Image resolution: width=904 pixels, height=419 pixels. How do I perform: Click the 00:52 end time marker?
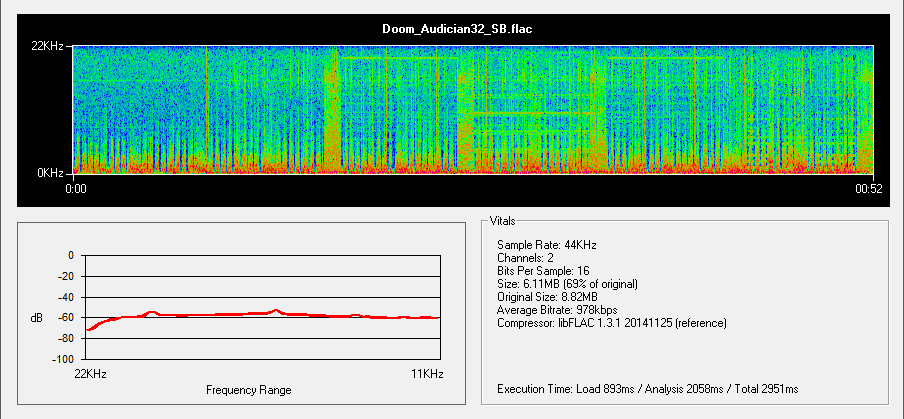868,188
